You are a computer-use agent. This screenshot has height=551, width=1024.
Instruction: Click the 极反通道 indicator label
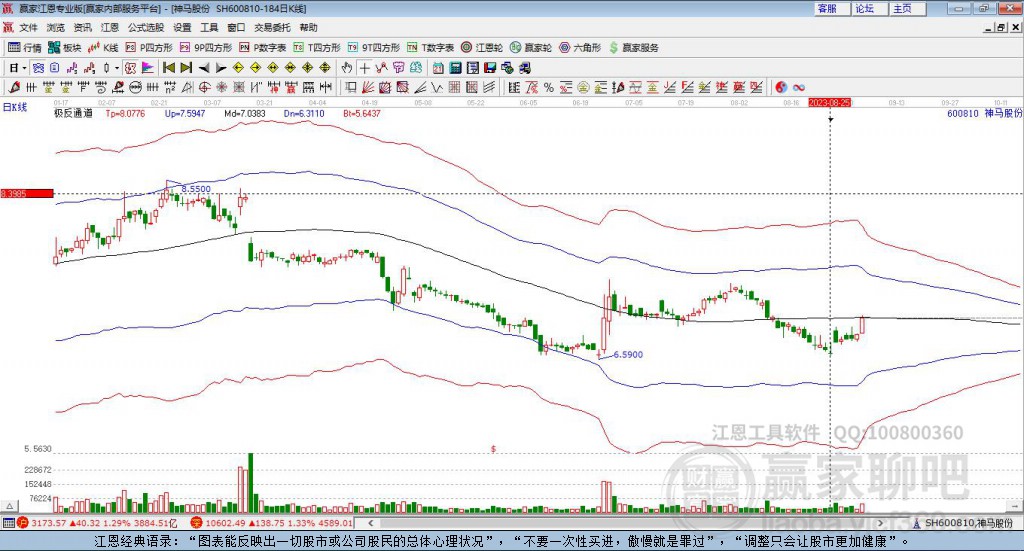(73, 114)
